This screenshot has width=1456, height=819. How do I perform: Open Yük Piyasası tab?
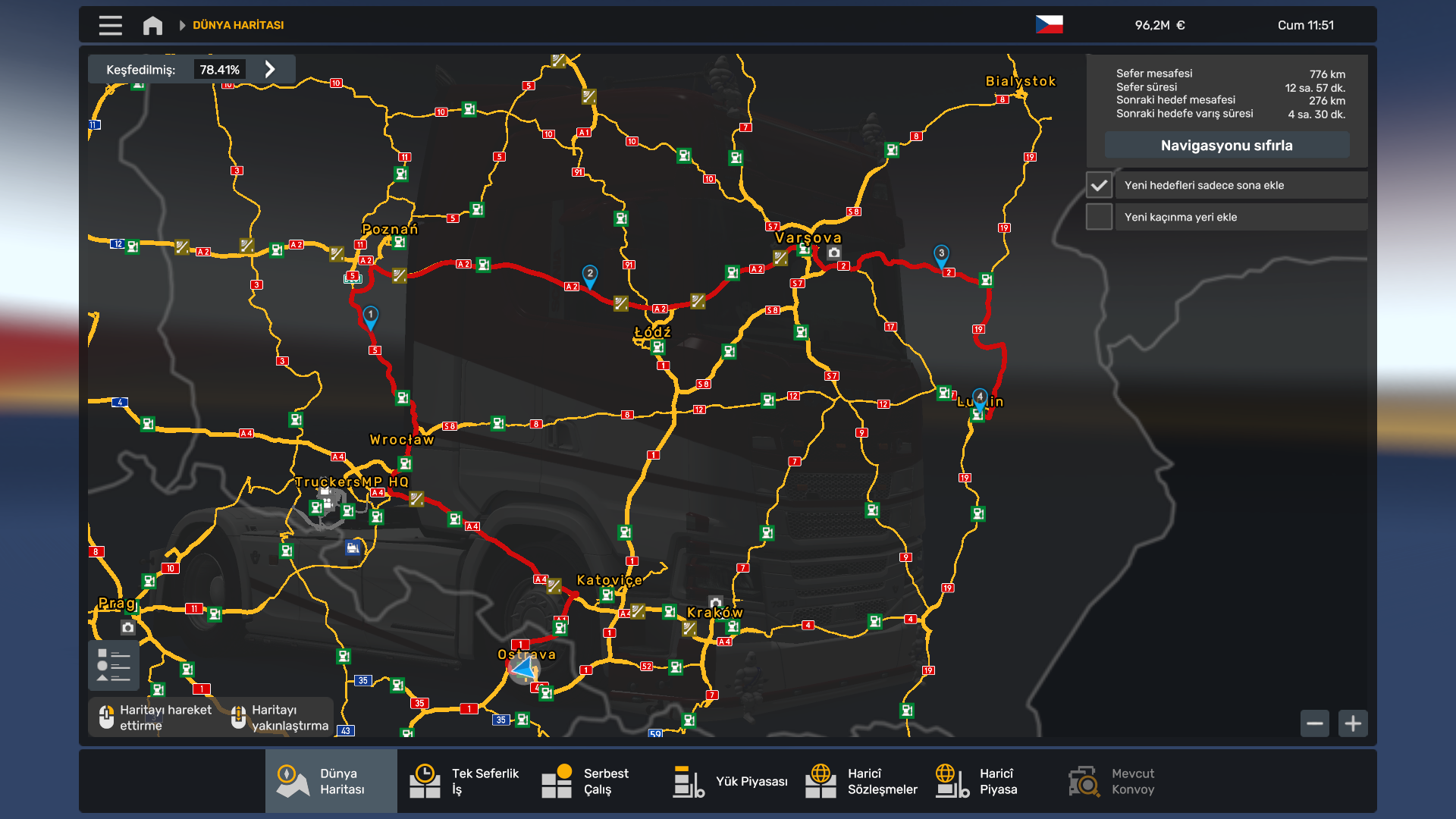(729, 781)
